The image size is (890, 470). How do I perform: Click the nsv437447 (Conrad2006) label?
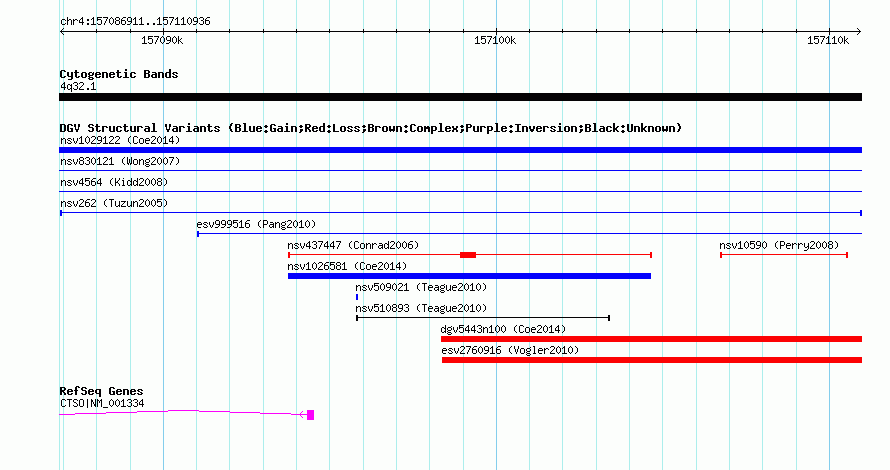tap(353, 245)
